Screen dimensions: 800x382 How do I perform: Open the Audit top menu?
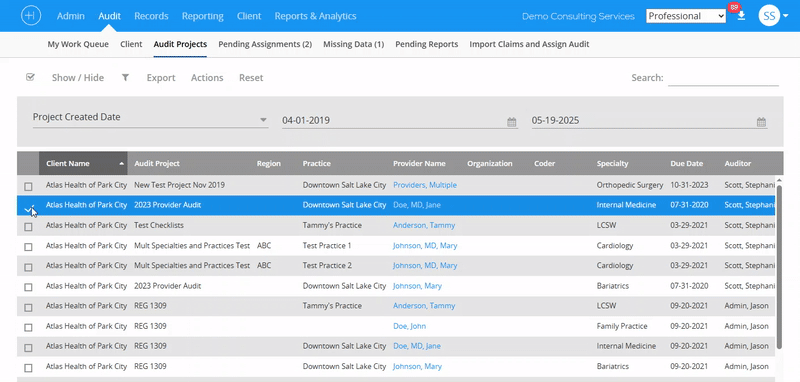110,16
